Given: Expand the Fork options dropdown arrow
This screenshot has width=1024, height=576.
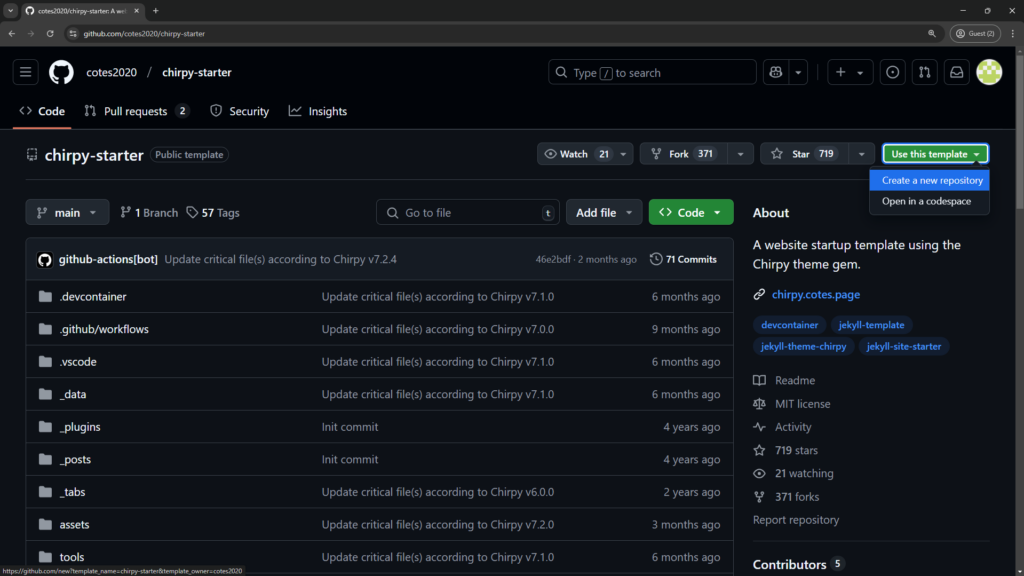Looking at the screenshot, I should tap(741, 154).
